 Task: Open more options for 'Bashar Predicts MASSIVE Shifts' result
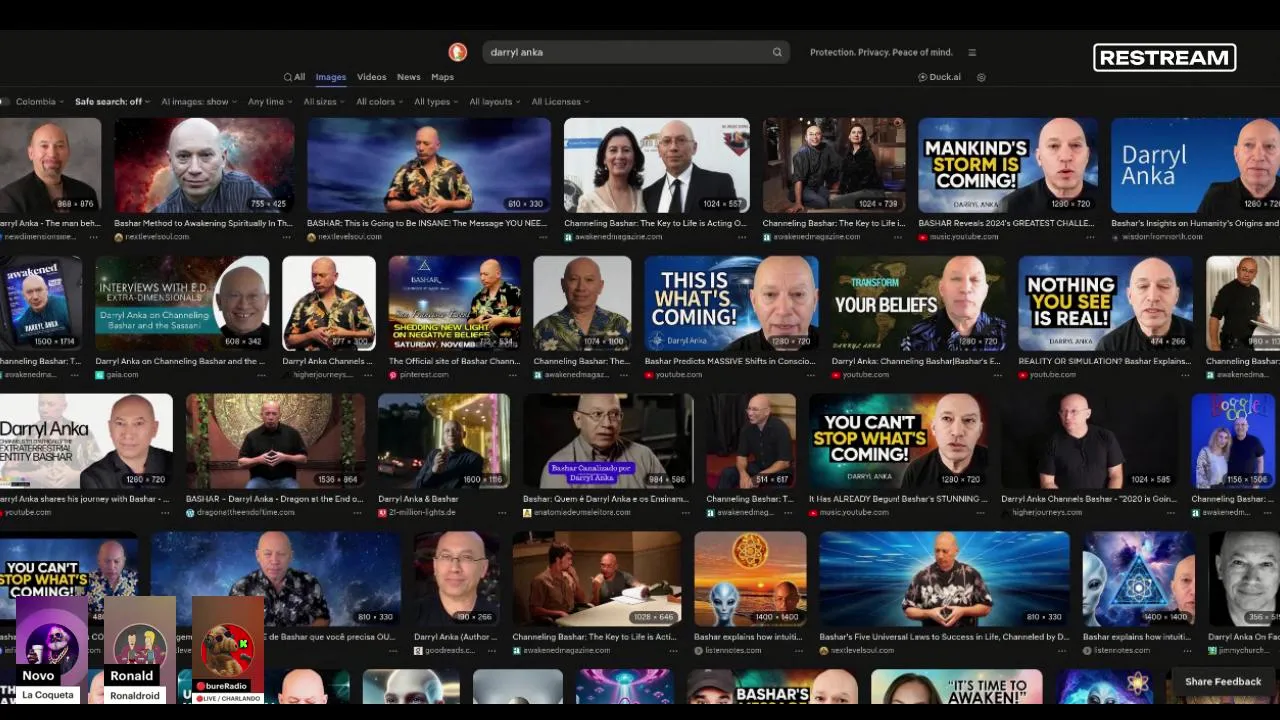click(x=811, y=375)
